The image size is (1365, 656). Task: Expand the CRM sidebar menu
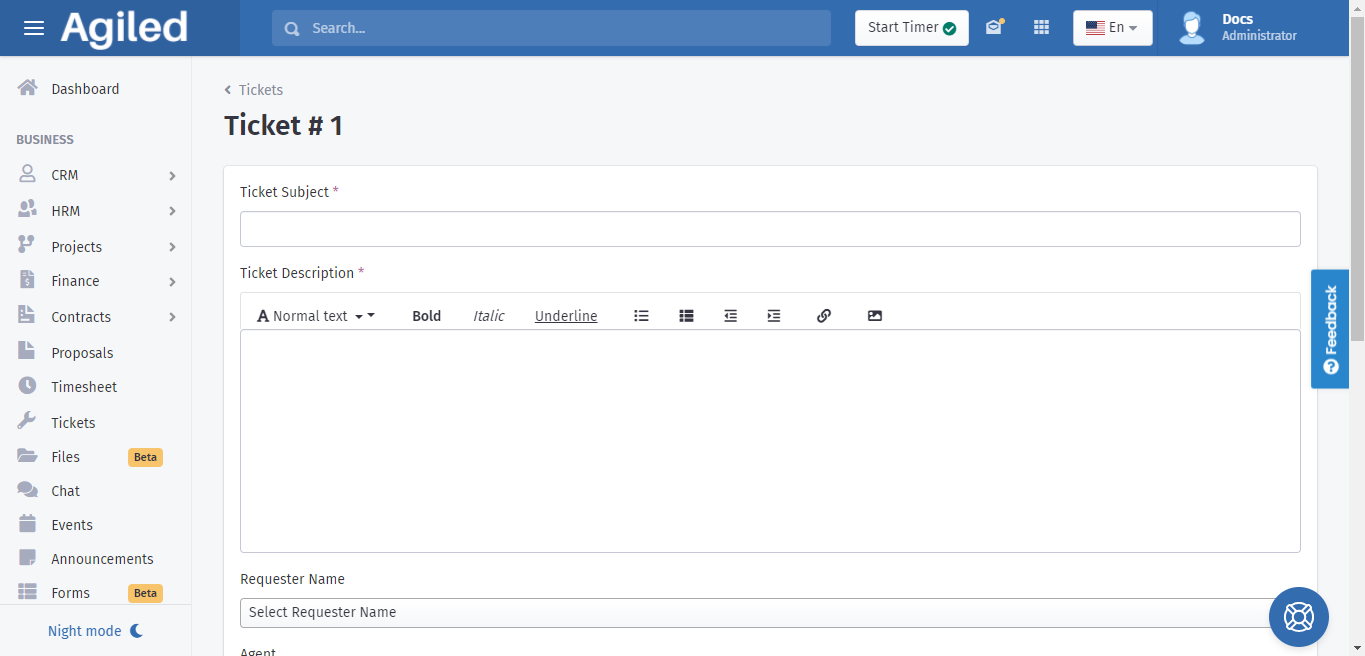[96, 175]
